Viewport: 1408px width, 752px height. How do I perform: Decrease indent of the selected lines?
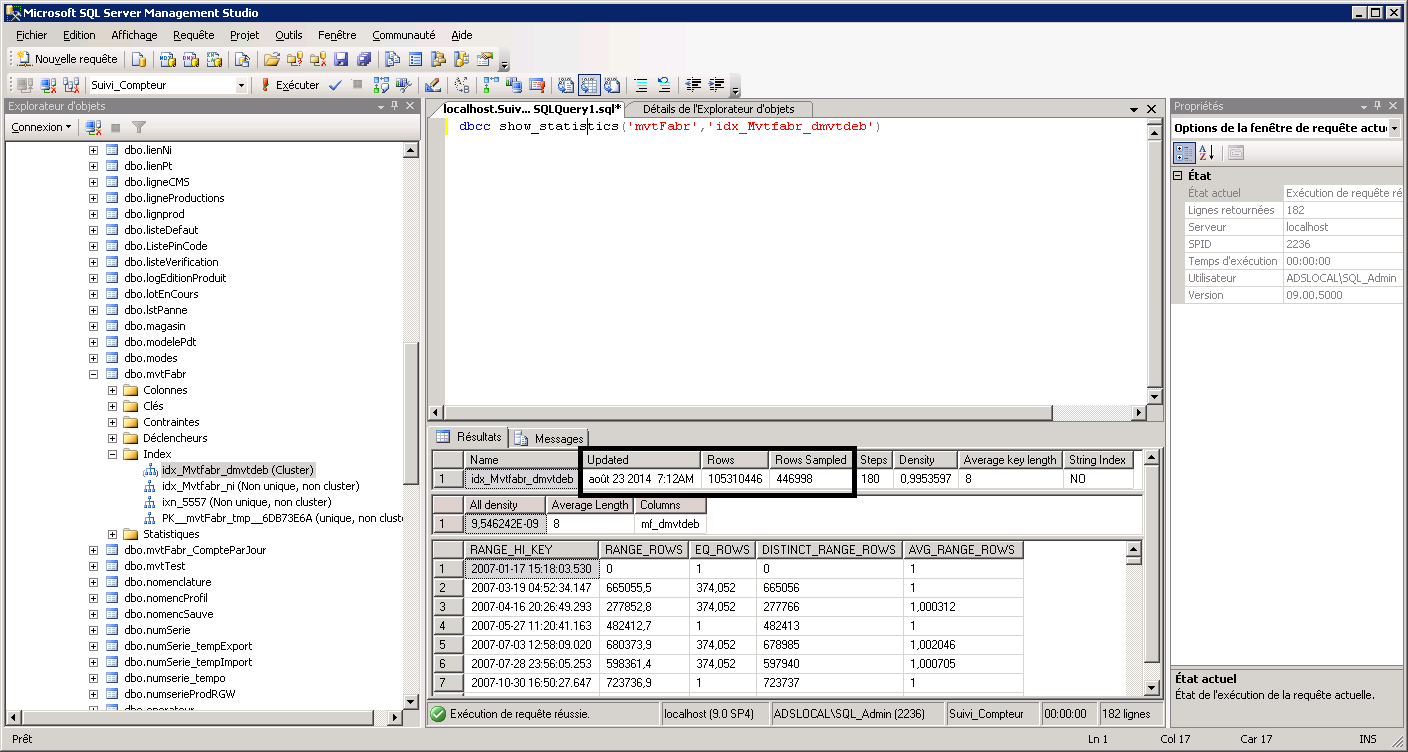pyautogui.click(x=692, y=85)
